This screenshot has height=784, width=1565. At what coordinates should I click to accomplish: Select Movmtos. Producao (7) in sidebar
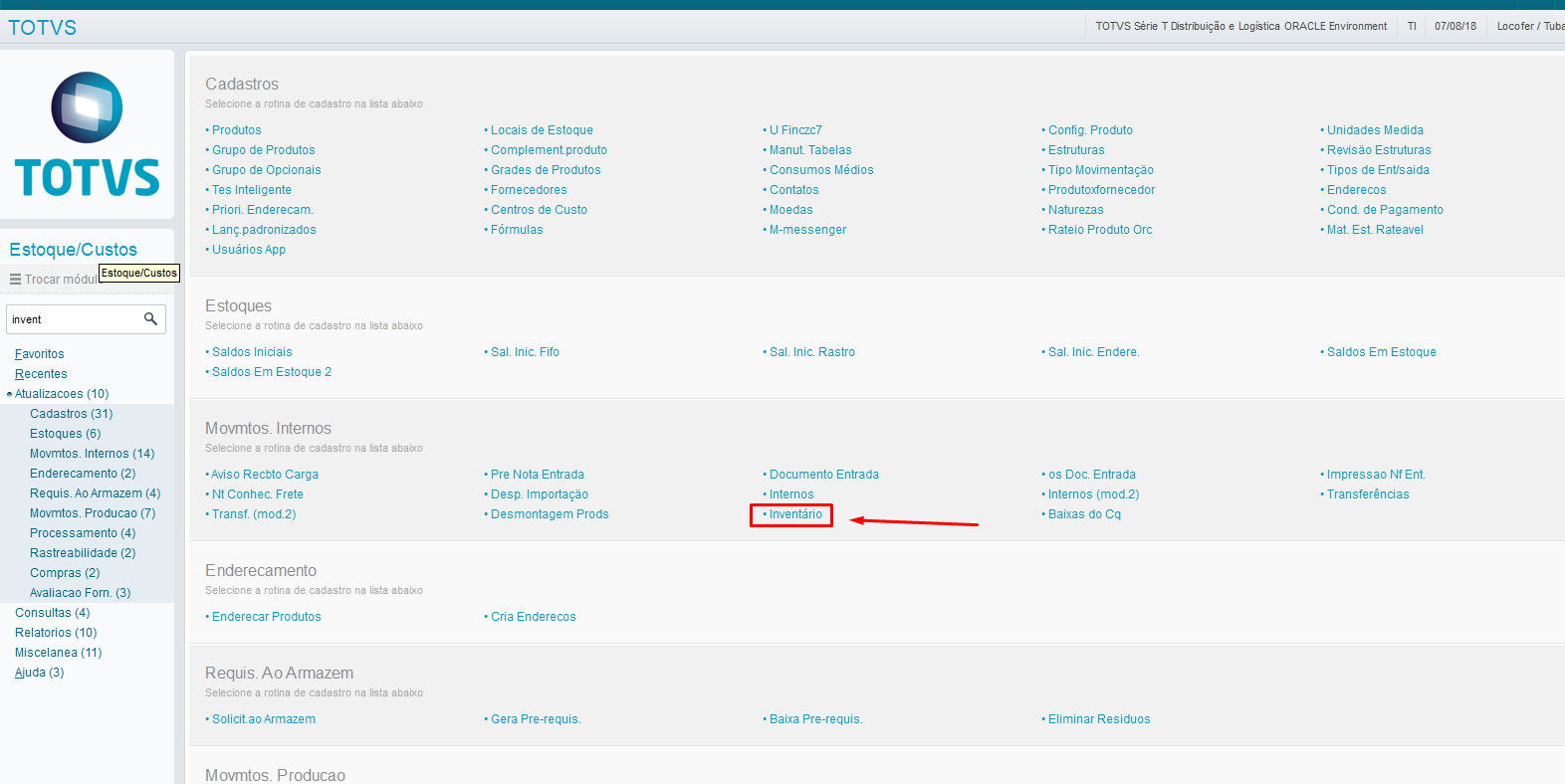coord(93,513)
